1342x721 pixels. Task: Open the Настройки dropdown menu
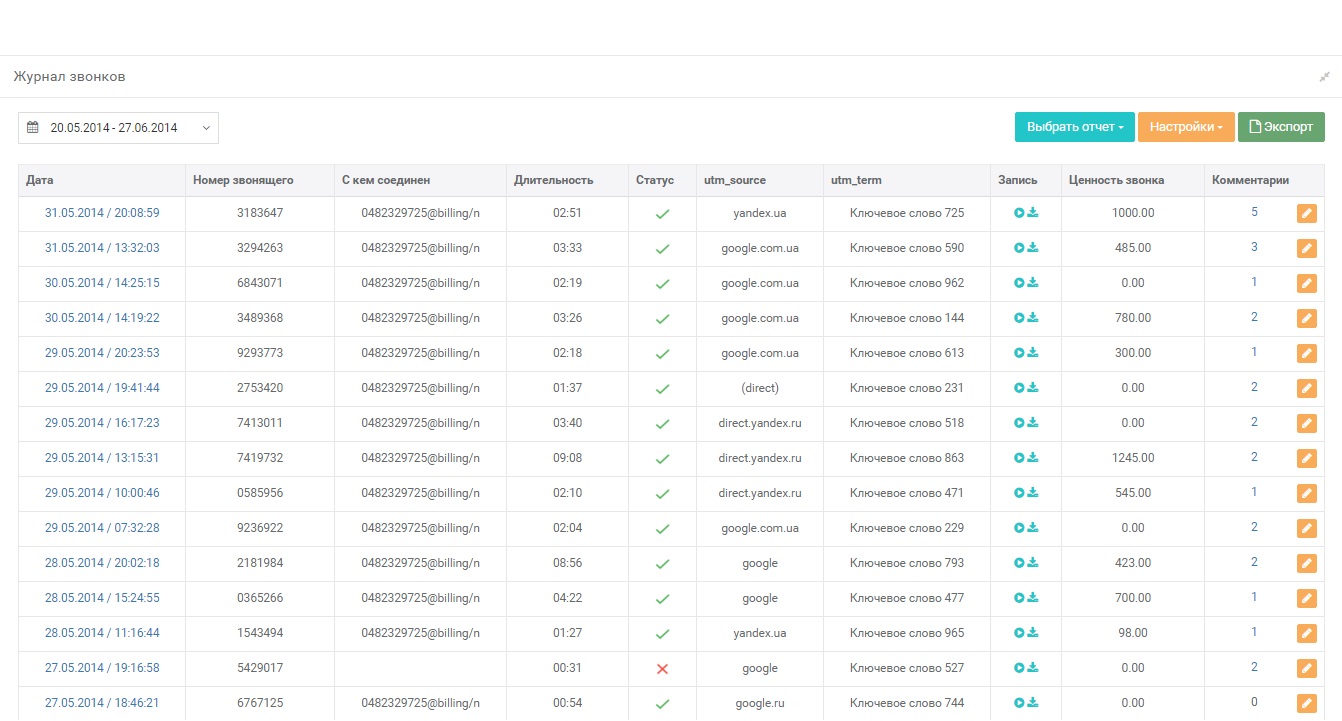(1186, 127)
